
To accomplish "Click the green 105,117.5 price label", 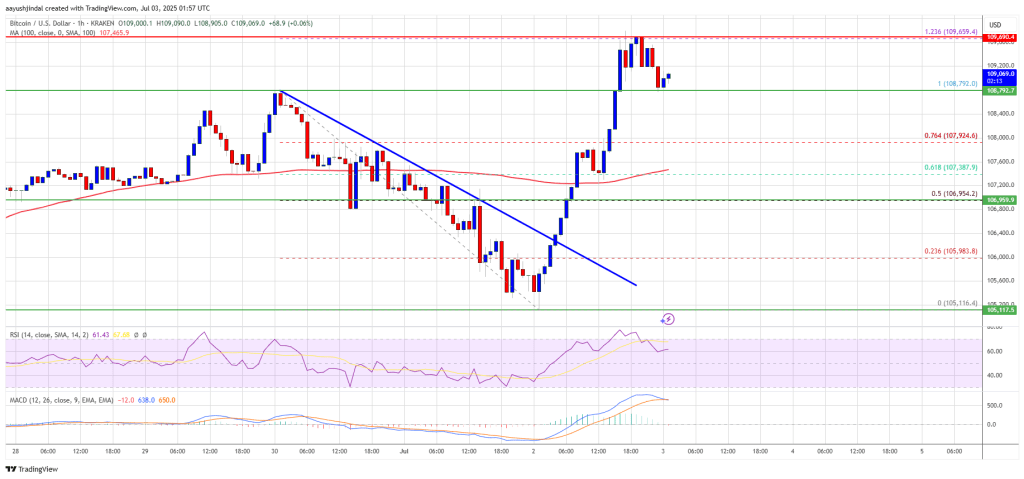I will click(1000, 310).
